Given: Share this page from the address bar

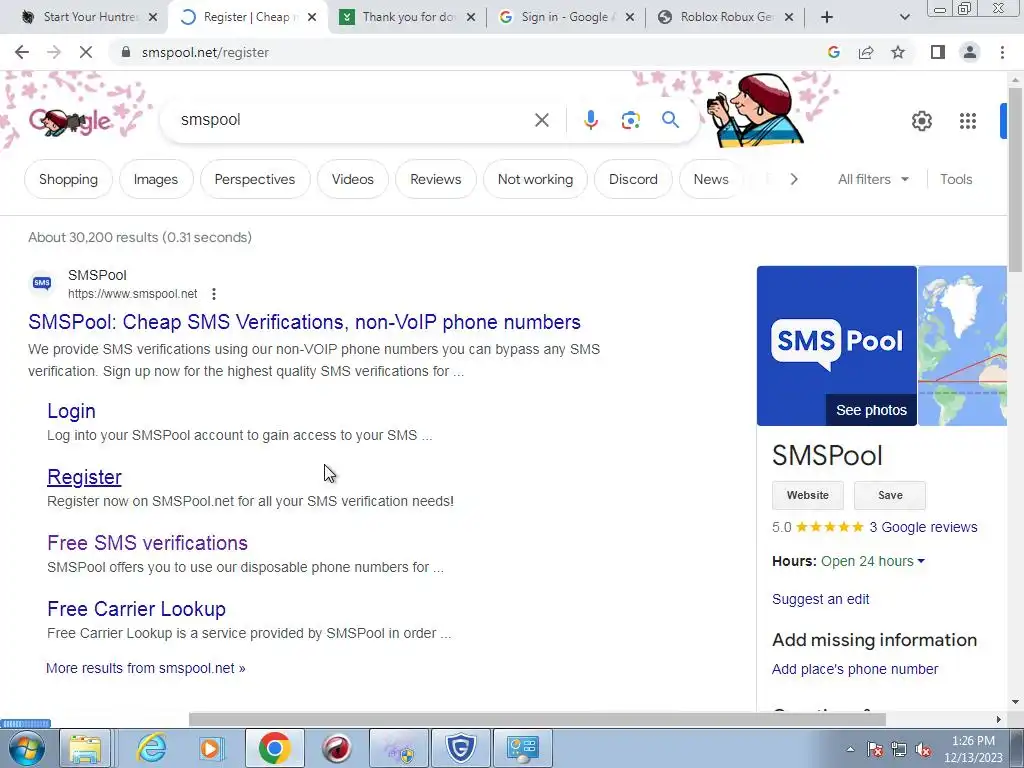Looking at the screenshot, I should click(x=866, y=52).
